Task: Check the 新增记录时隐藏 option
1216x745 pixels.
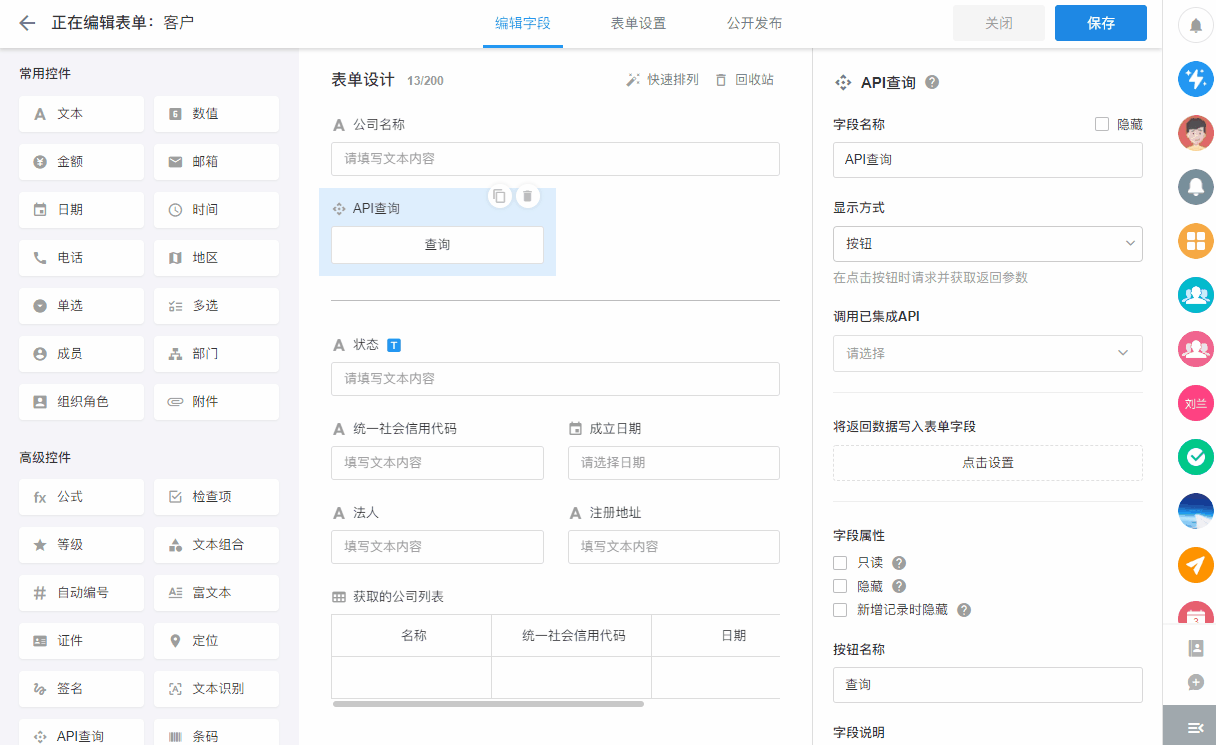Action: [x=840, y=610]
